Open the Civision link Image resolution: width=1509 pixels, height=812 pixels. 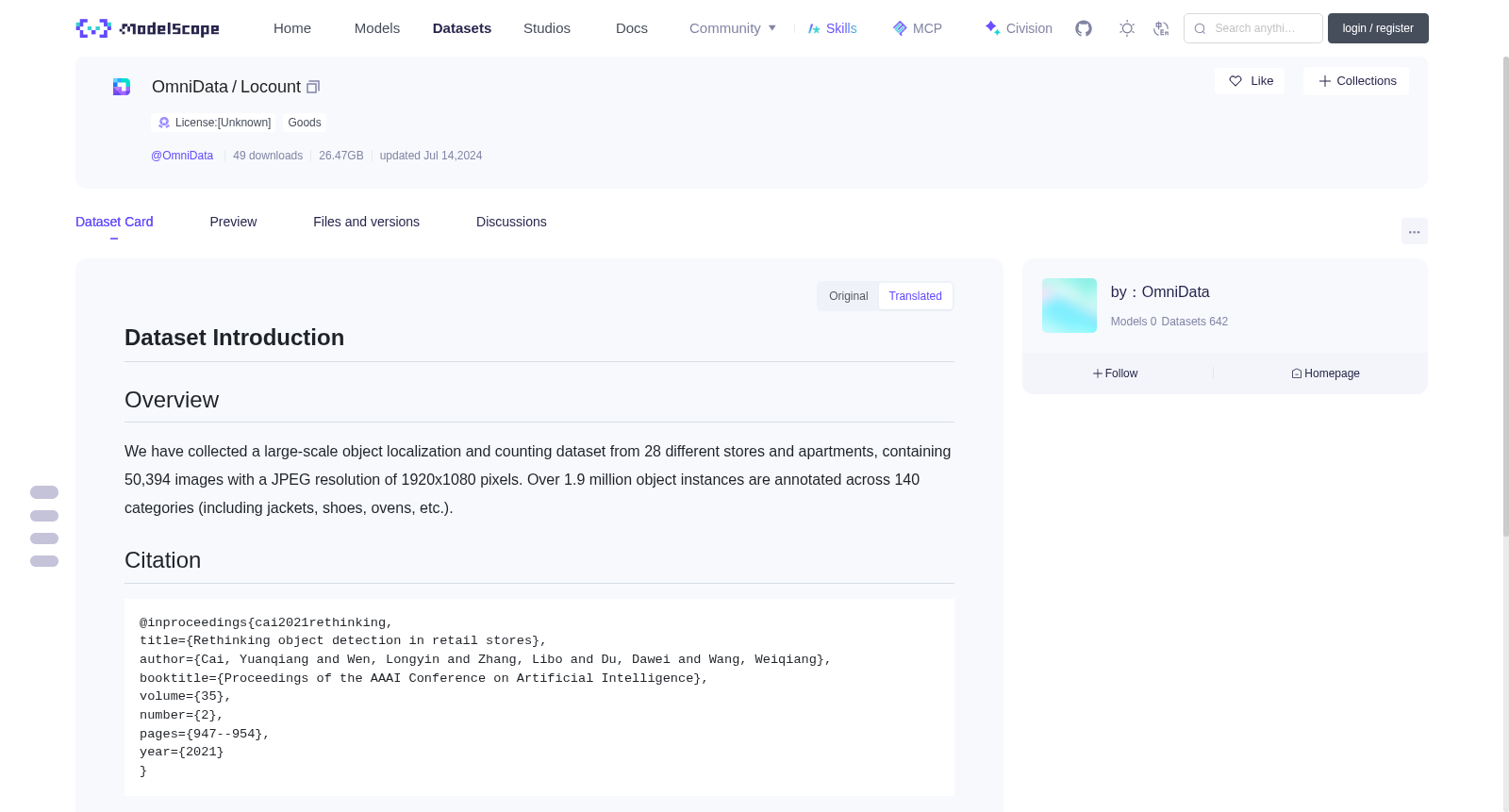click(1019, 28)
